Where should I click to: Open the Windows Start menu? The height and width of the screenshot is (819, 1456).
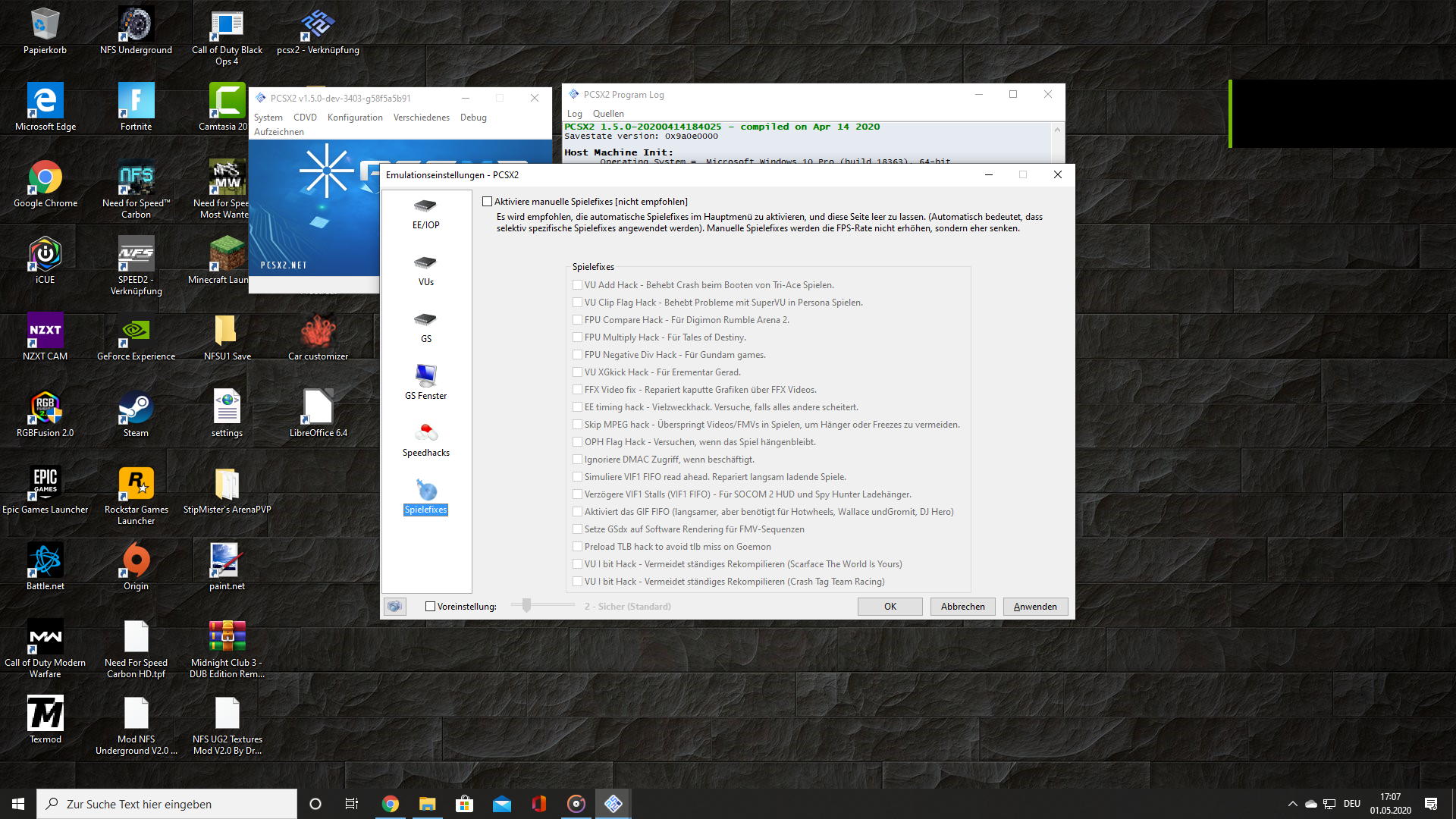(x=18, y=804)
